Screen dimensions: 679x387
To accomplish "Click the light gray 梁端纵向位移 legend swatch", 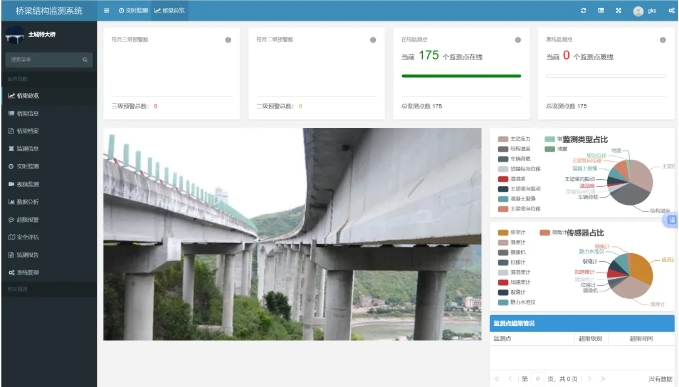I will [x=503, y=169].
